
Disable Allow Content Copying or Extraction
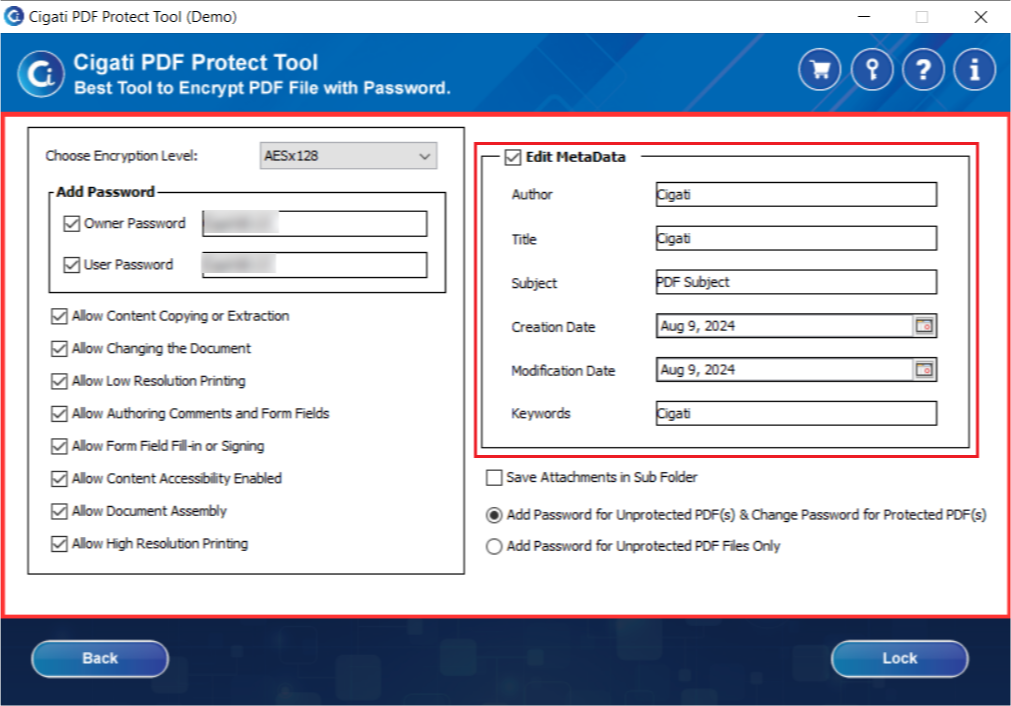tap(59, 316)
